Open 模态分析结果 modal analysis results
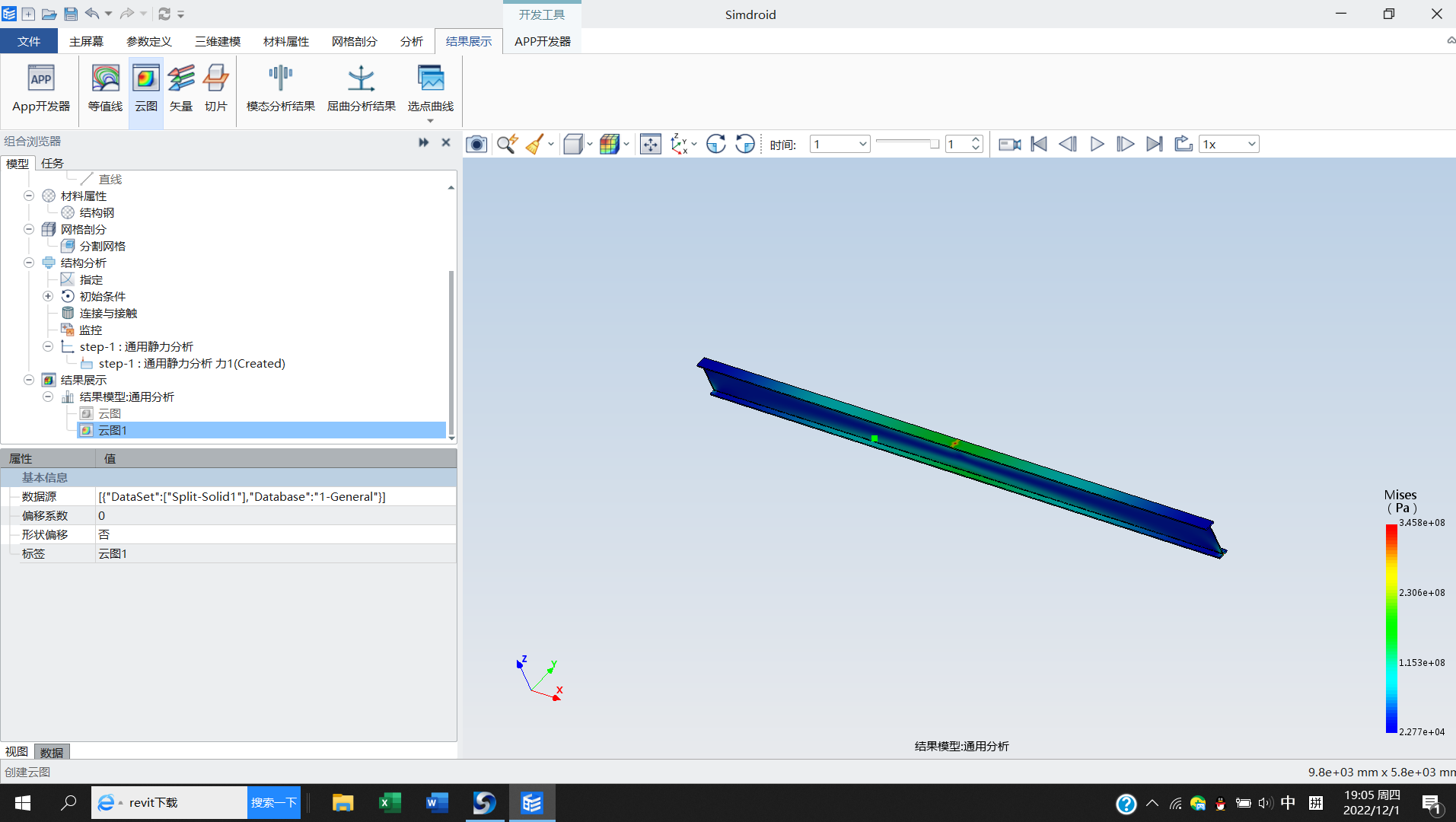The image size is (1456, 822). 281,89
